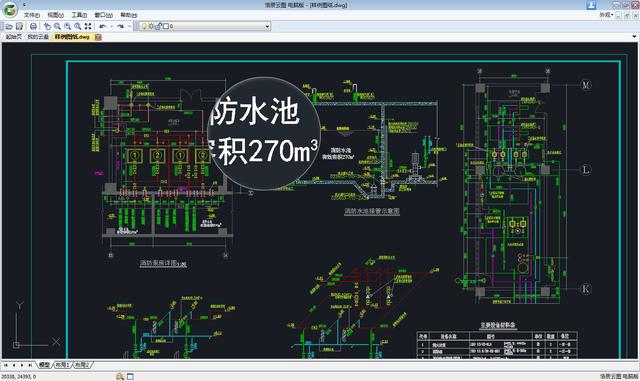The height and width of the screenshot is (381, 640).
Task: Toggle the layer light bulb visibility
Action: point(144,26)
